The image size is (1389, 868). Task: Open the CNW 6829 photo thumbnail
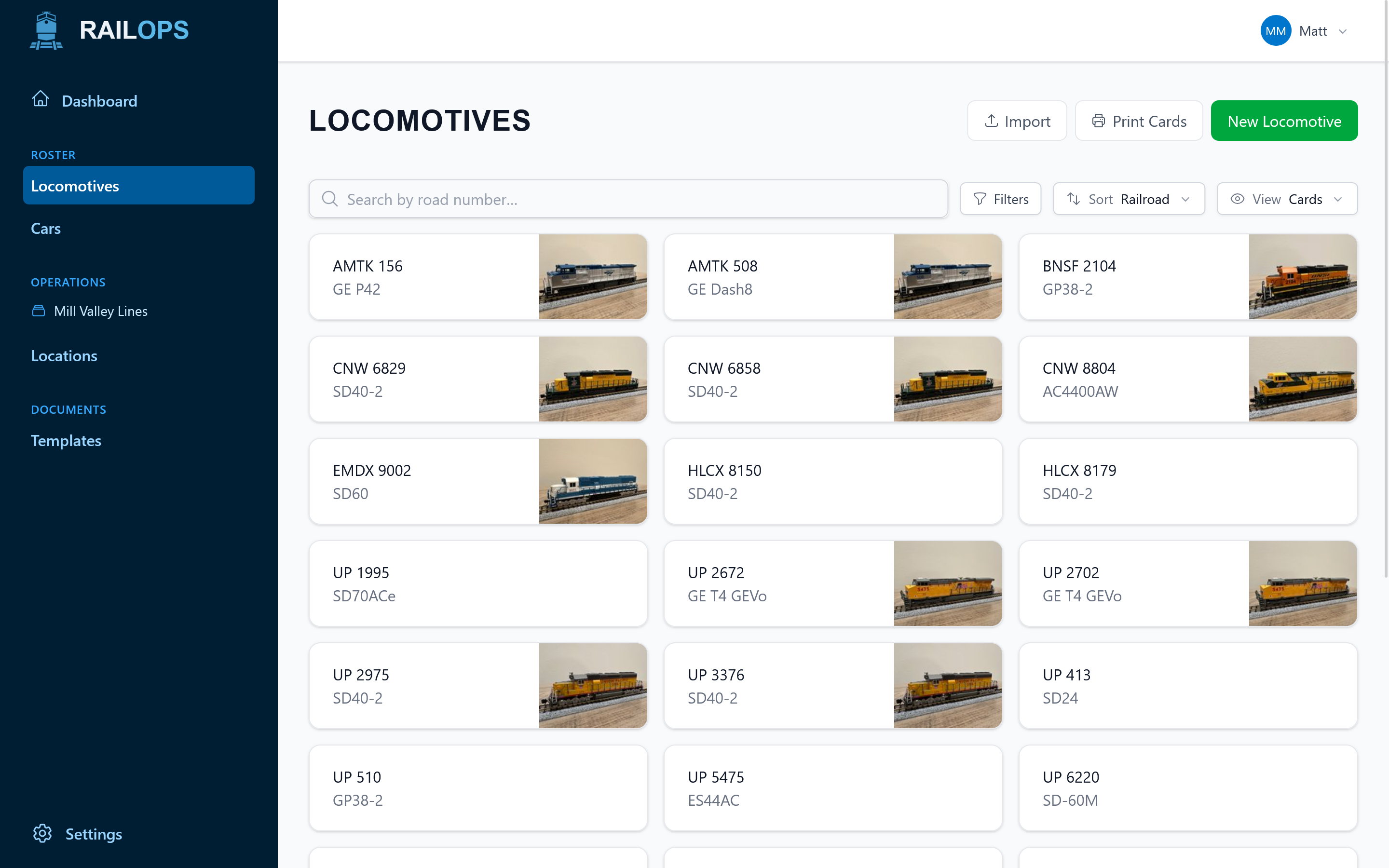[593, 379]
